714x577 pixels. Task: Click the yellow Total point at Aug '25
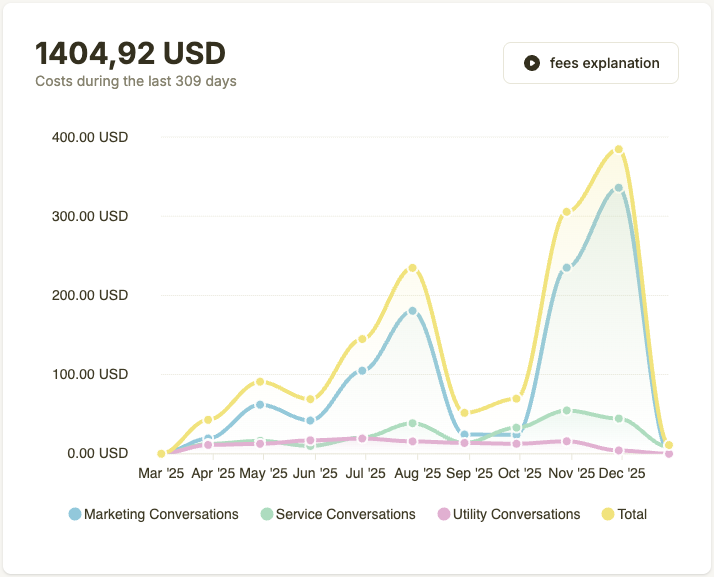(412, 268)
